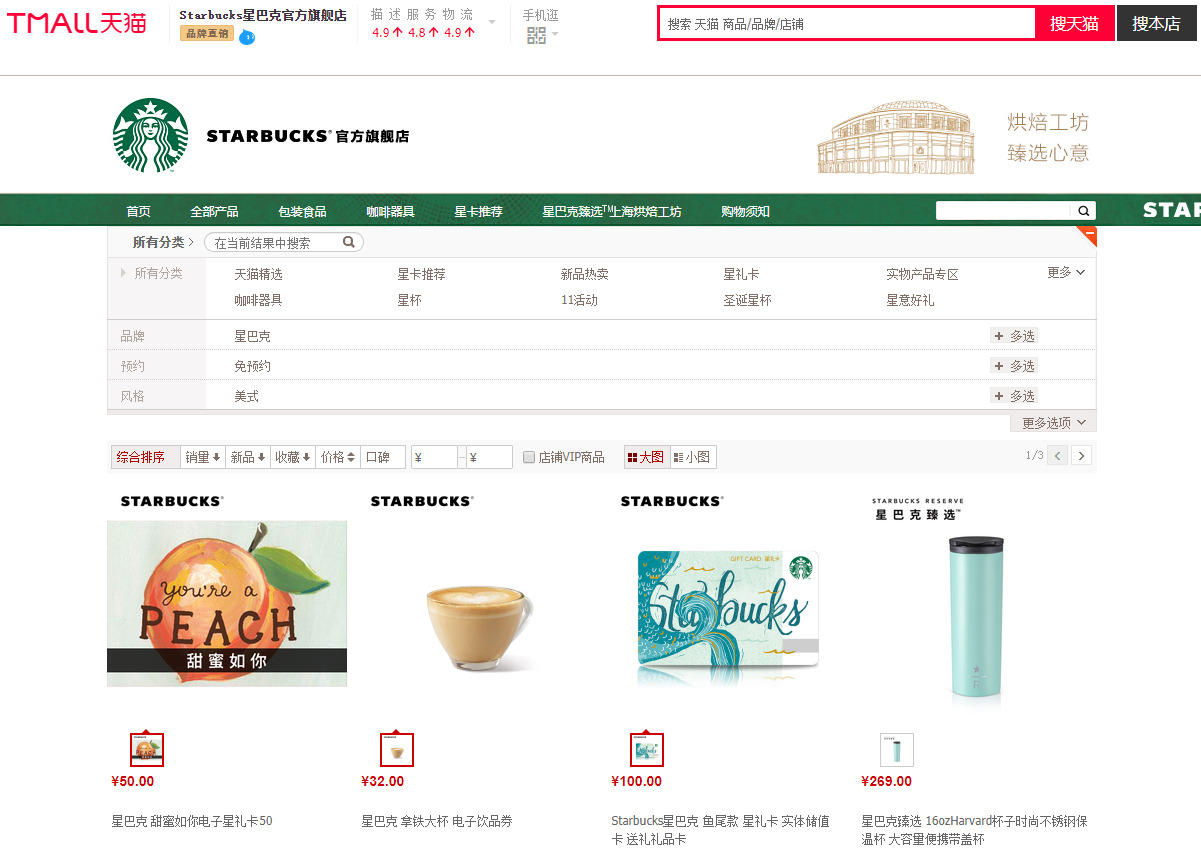Go to next results page arrow
The image size is (1201, 862).
pyautogui.click(x=1081, y=456)
